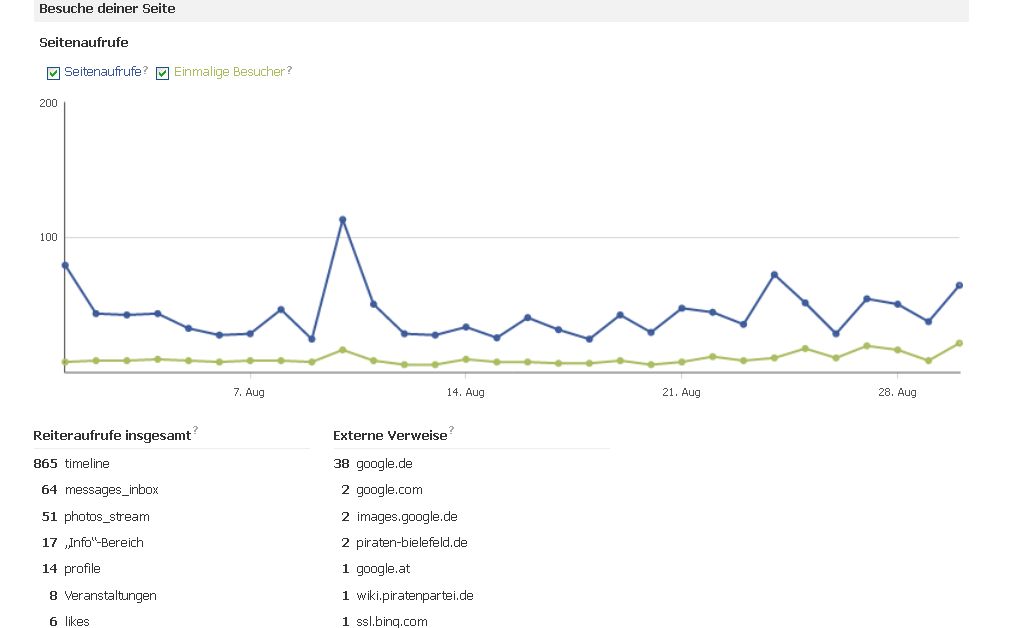1009x628 pixels.
Task: Open the piraten-bielefeld.de referrer link
Action: click(411, 543)
